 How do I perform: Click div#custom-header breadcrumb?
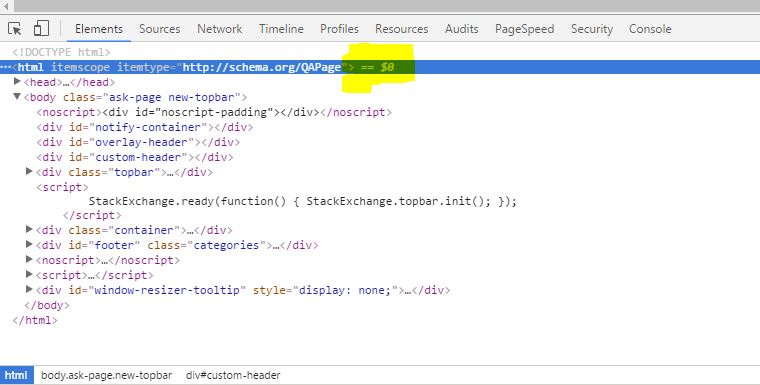[233, 375]
